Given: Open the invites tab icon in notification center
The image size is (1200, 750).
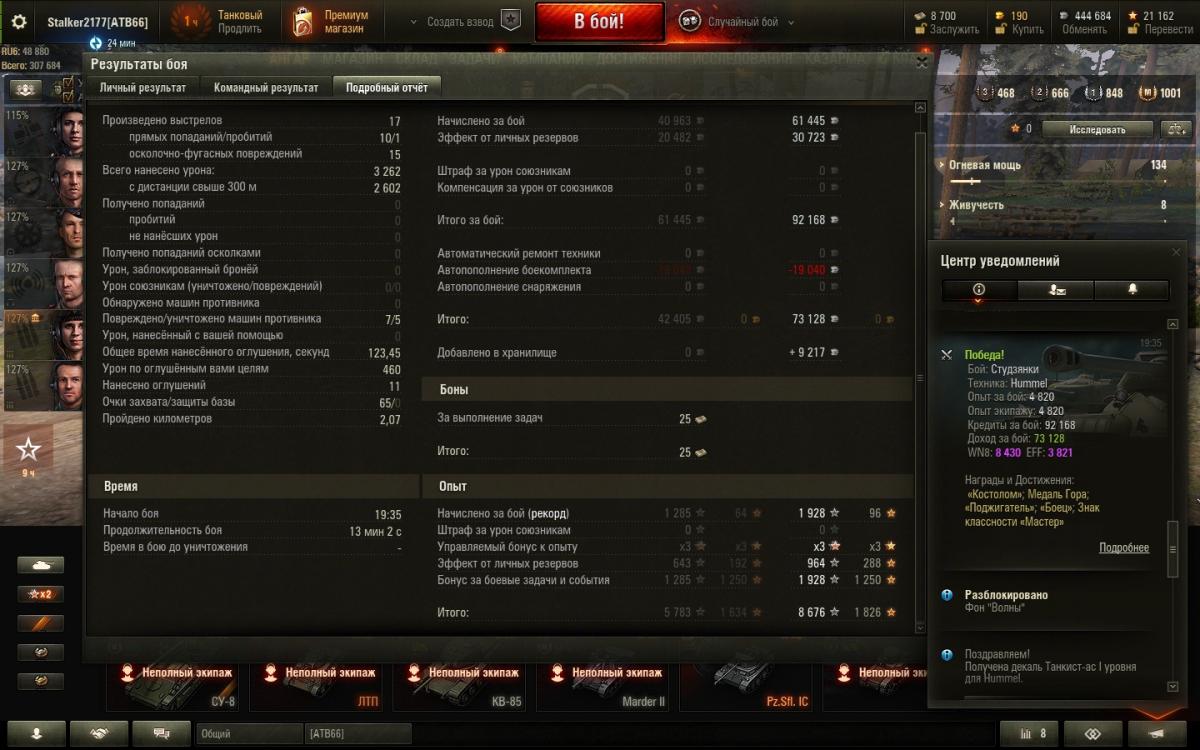Looking at the screenshot, I should [x=1055, y=290].
